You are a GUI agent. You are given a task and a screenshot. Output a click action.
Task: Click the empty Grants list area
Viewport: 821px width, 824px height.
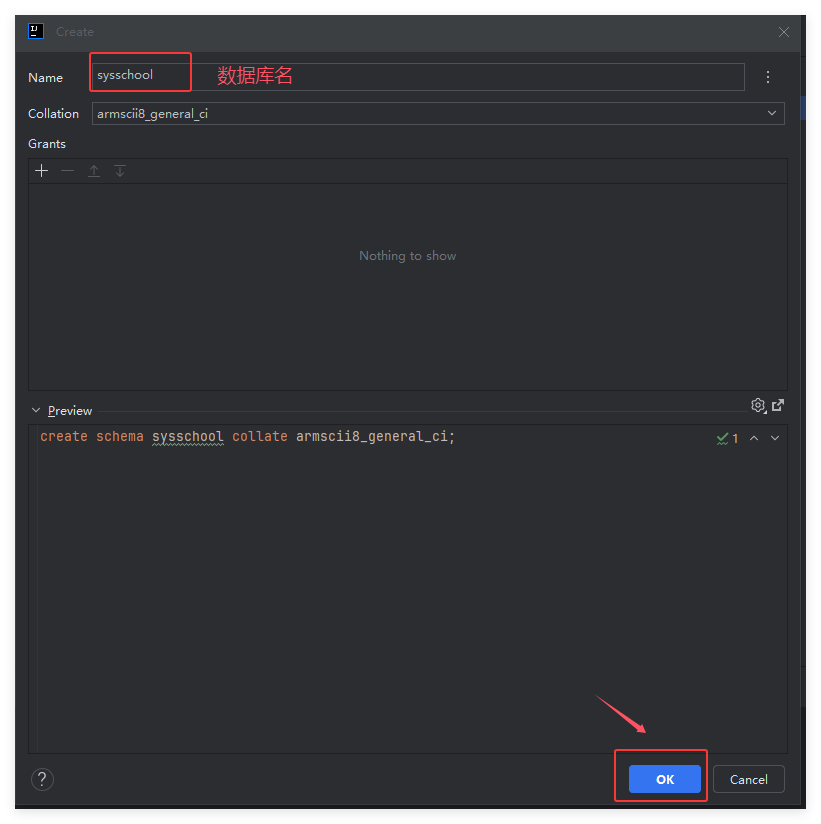[x=408, y=286]
